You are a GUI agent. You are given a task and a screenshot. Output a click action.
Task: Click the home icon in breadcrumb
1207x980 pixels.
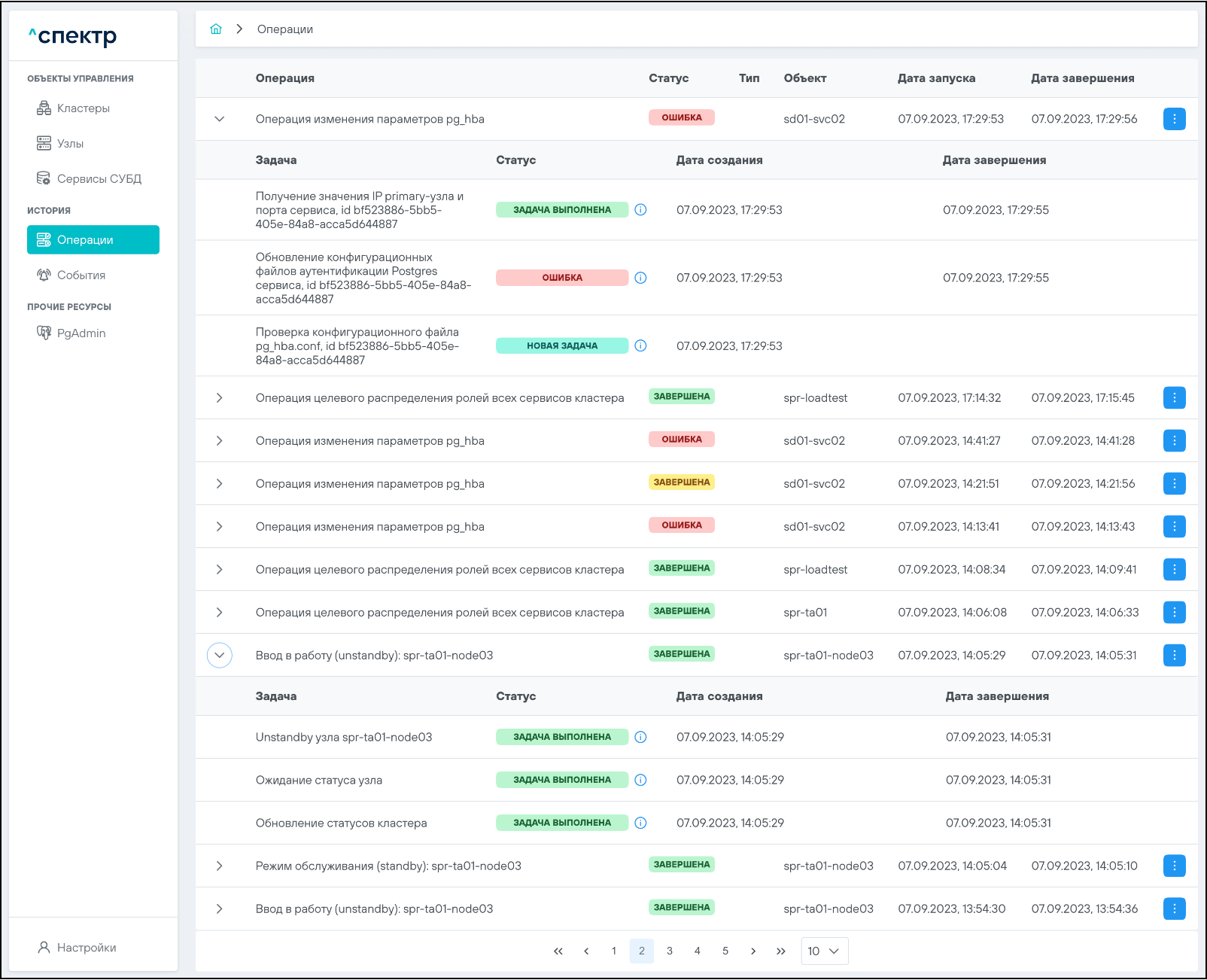pos(216,29)
